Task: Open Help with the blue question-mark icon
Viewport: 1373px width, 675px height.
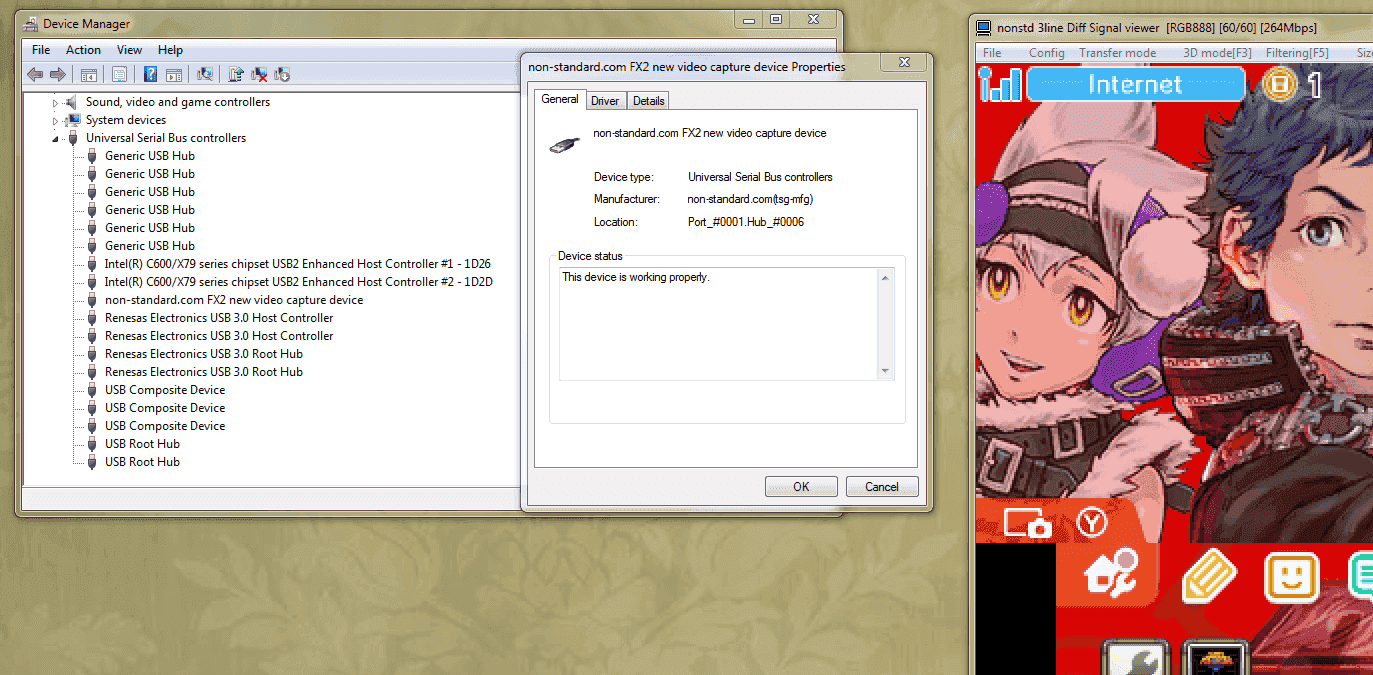Action: (150, 74)
